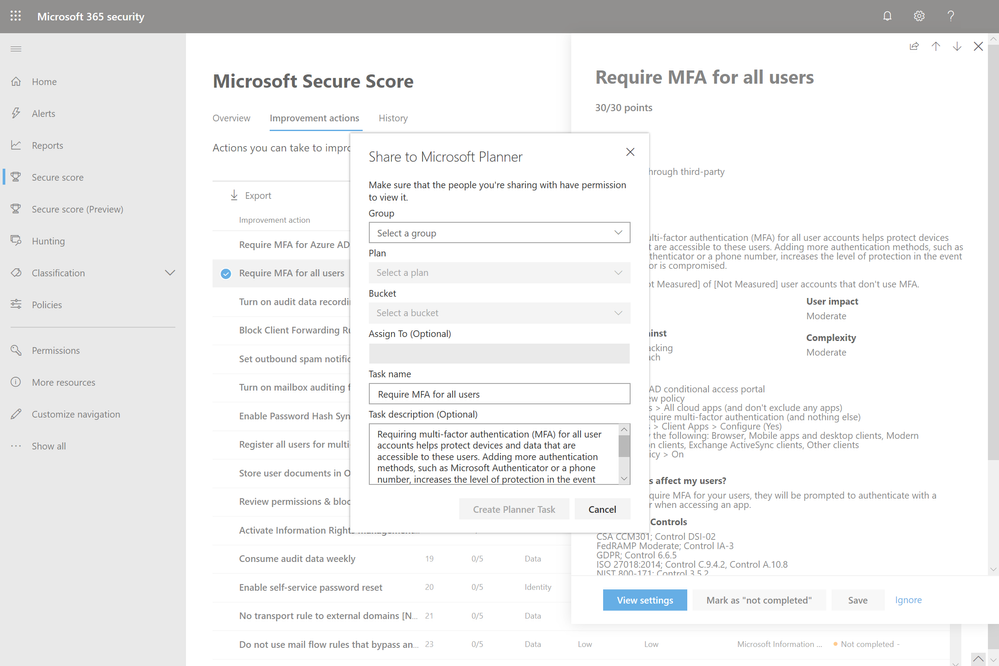Image resolution: width=999 pixels, height=666 pixels.
Task: Click the Permissions key icon
Action: click(16, 351)
